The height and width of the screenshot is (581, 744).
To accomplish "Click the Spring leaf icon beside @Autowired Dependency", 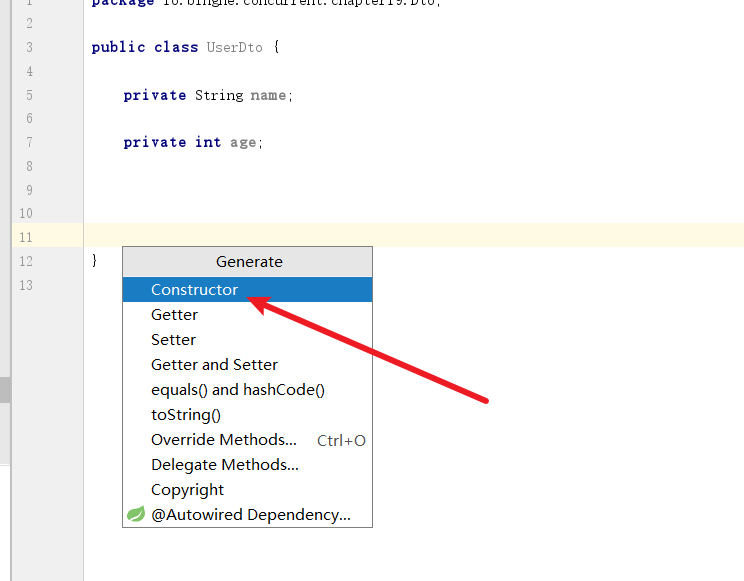I will click(x=135, y=515).
